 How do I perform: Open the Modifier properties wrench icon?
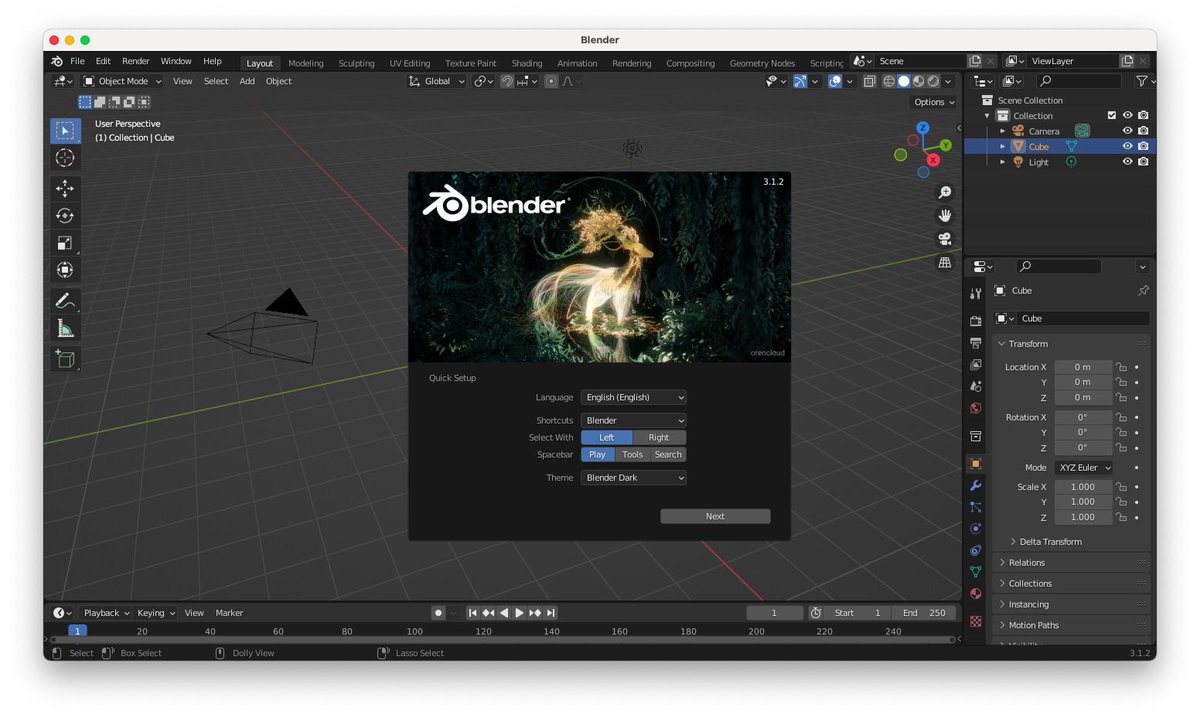pos(976,485)
